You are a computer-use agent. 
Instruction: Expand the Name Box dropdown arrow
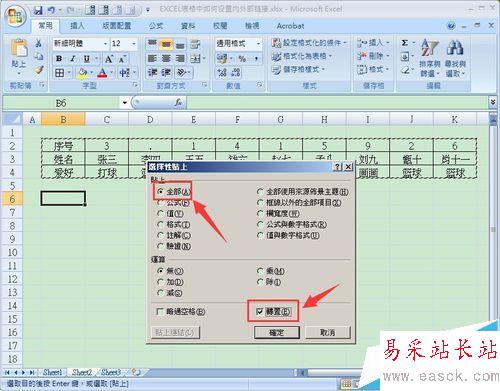click(x=125, y=103)
